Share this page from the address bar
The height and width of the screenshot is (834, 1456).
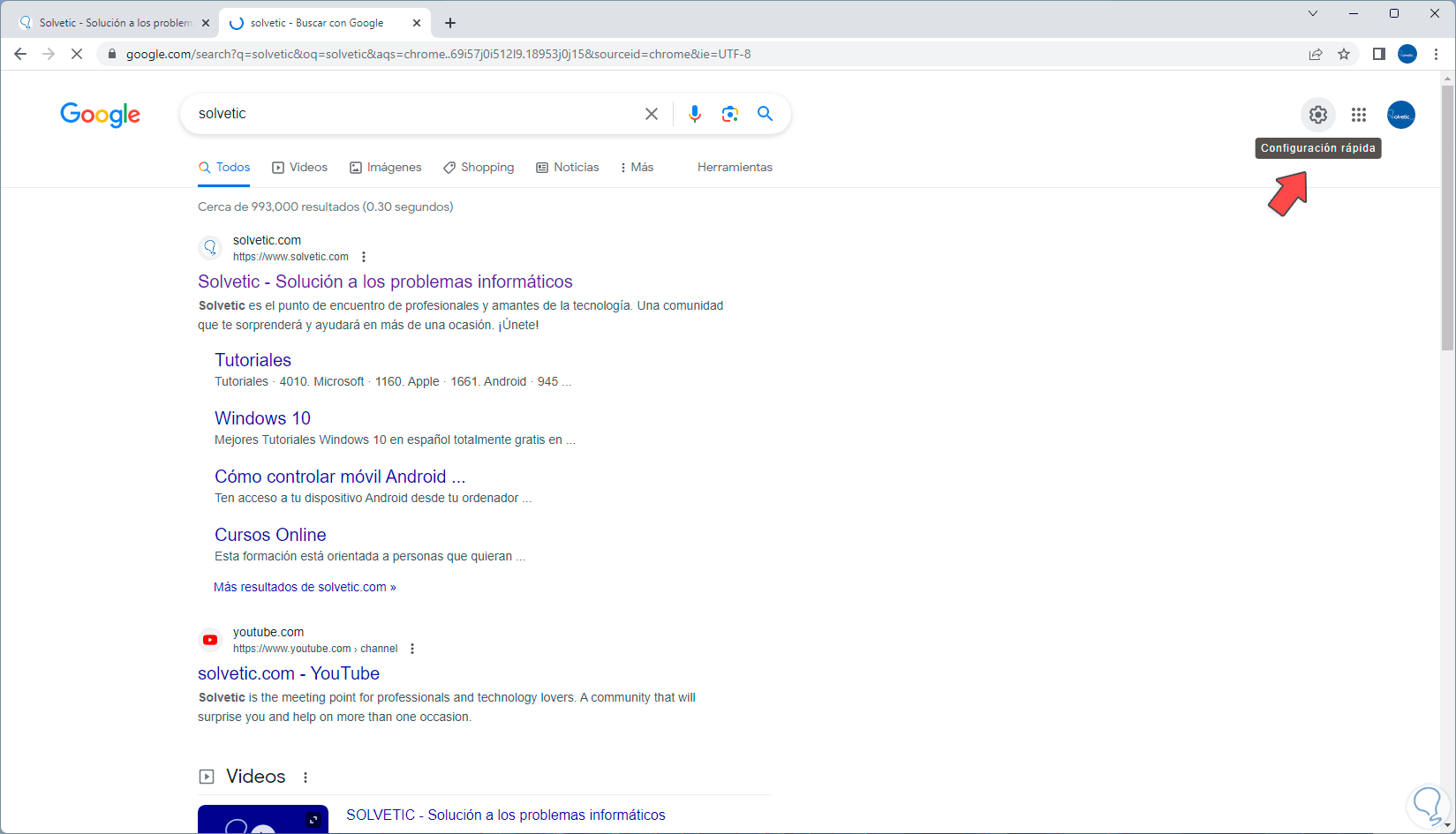(x=1316, y=54)
